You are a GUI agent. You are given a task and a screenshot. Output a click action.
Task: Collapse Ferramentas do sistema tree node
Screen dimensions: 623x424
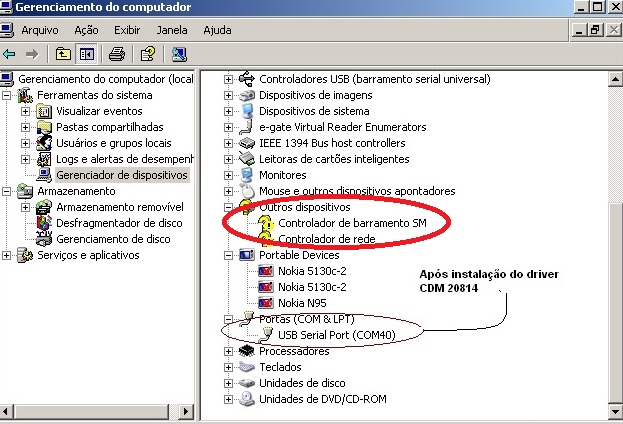click(8, 95)
